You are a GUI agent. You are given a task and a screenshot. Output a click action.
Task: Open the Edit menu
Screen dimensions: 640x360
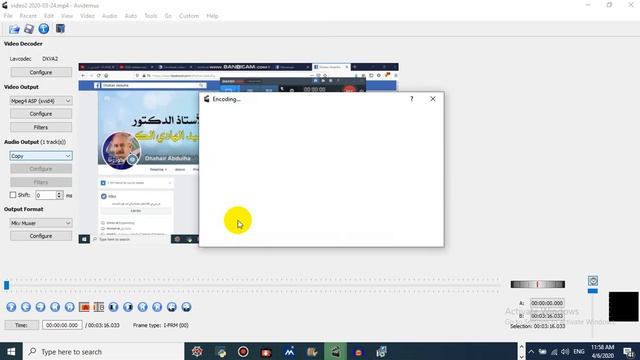[x=49, y=16]
